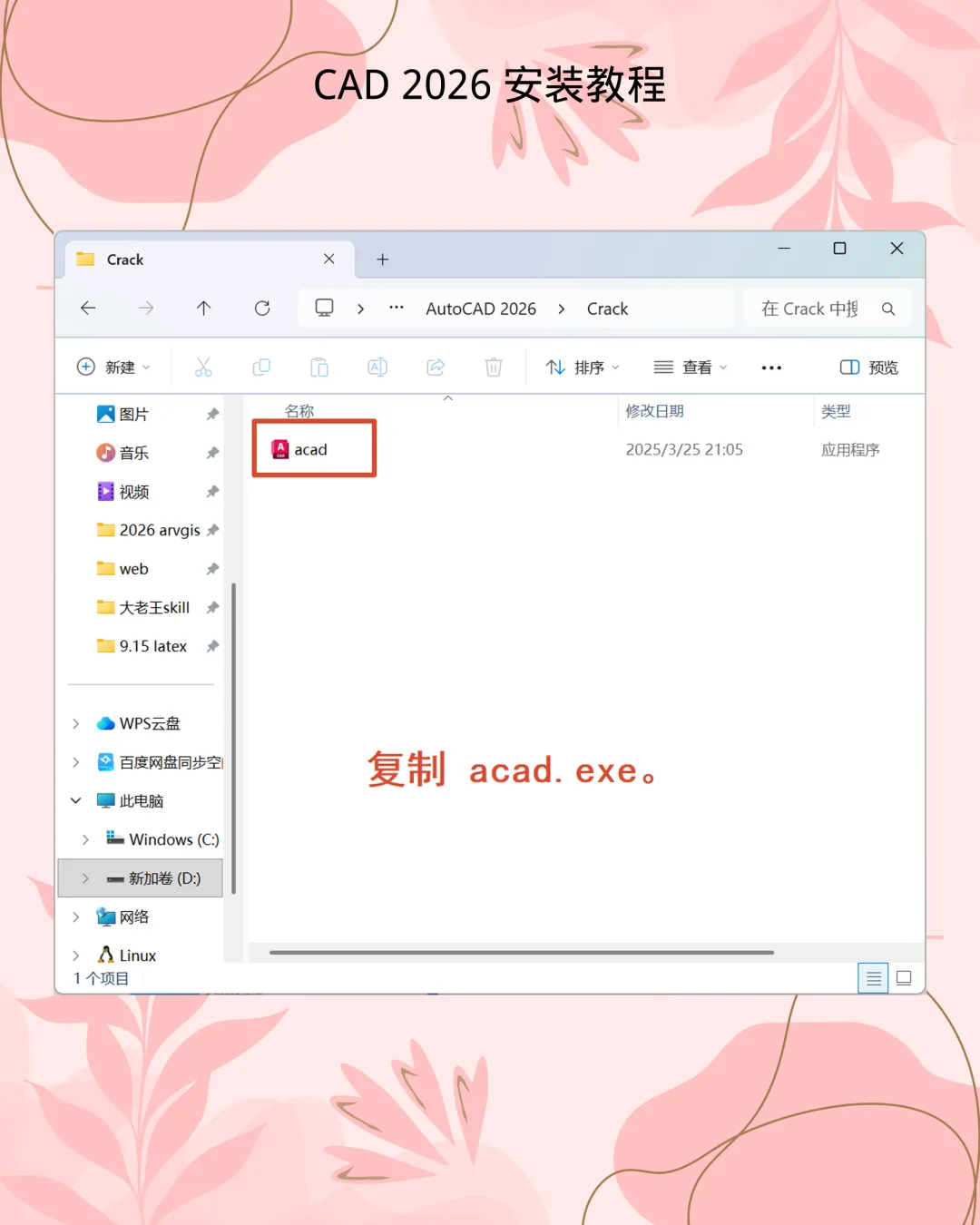The width and height of the screenshot is (980, 1225).
Task: Expand the 新加卷 (D:) drive node
Action: [x=85, y=878]
